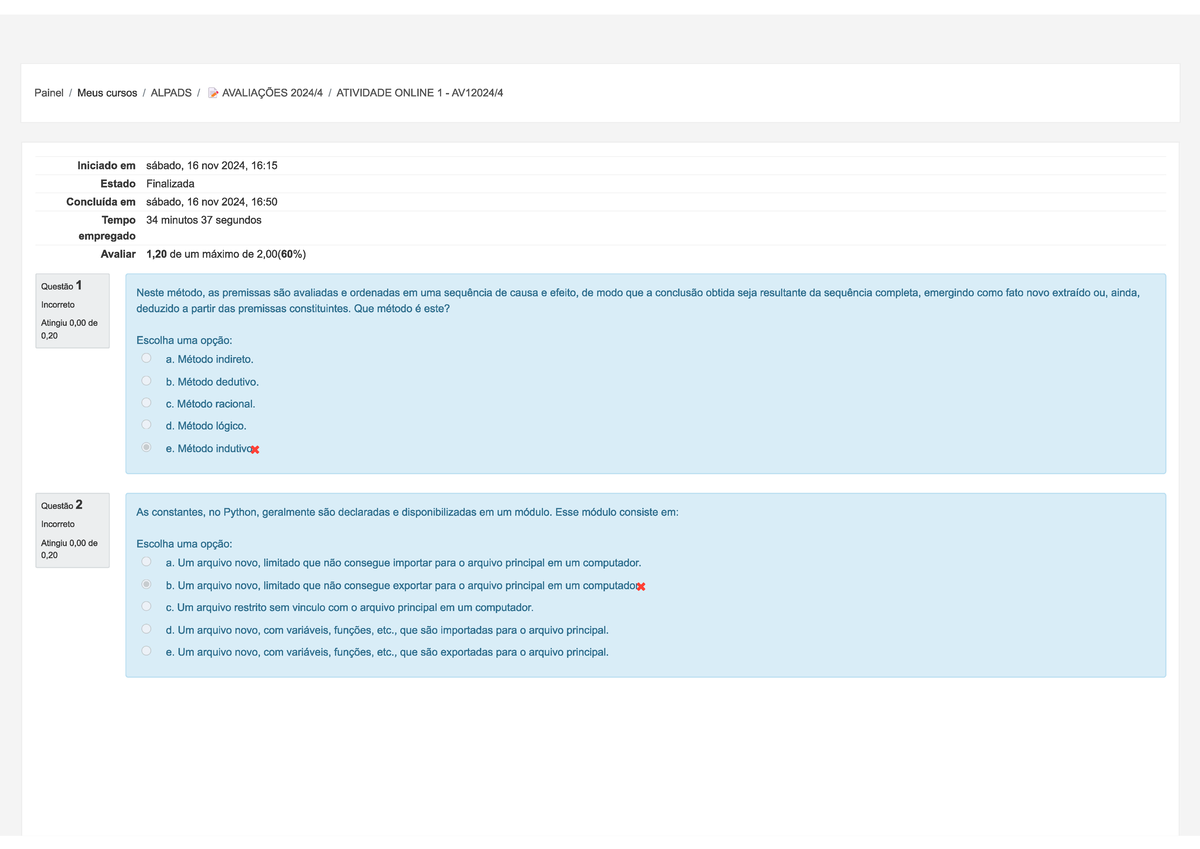Pick Questão 2 option d importadas
Image resolution: width=1200 pixels, height=849 pixels.
[x=147, y=630]
